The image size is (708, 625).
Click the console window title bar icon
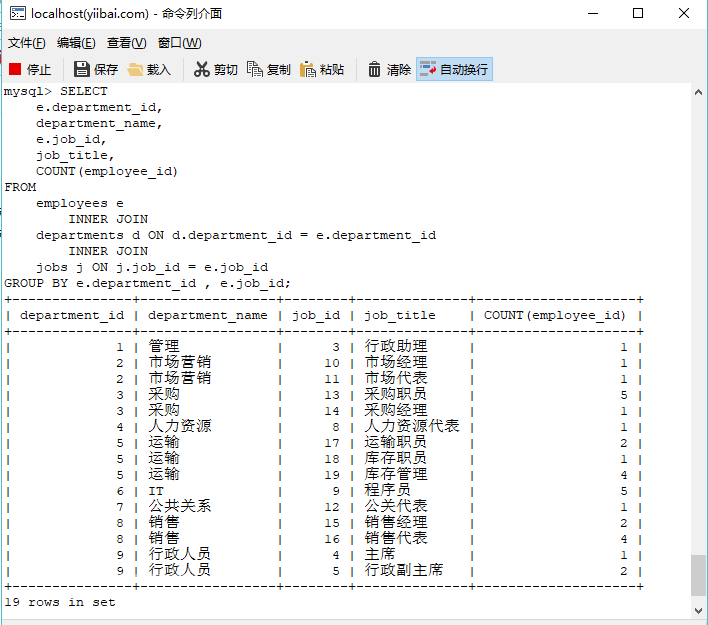click(18, 14)
